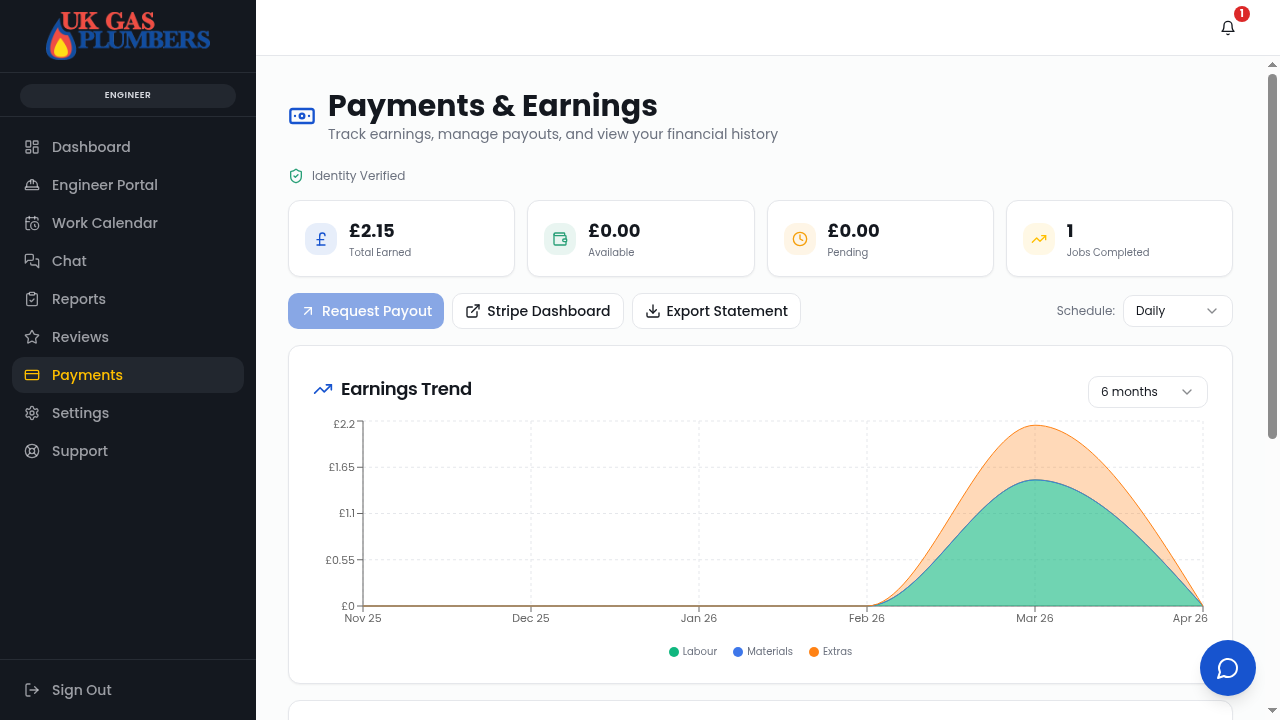This screenshot has width=1280, height=720.
Task: Click the Dashboard grid icon in sidebar
Action: 32,147
